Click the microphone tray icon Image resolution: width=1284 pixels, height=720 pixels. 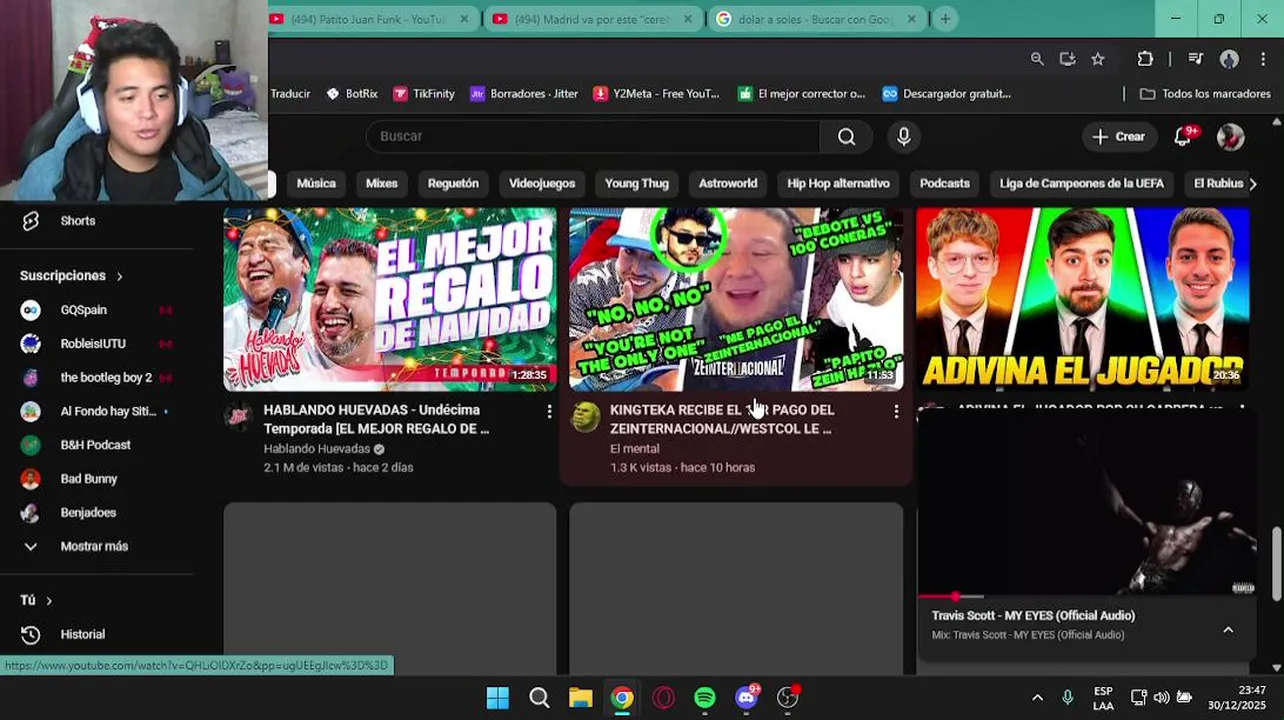point(1067,697)
